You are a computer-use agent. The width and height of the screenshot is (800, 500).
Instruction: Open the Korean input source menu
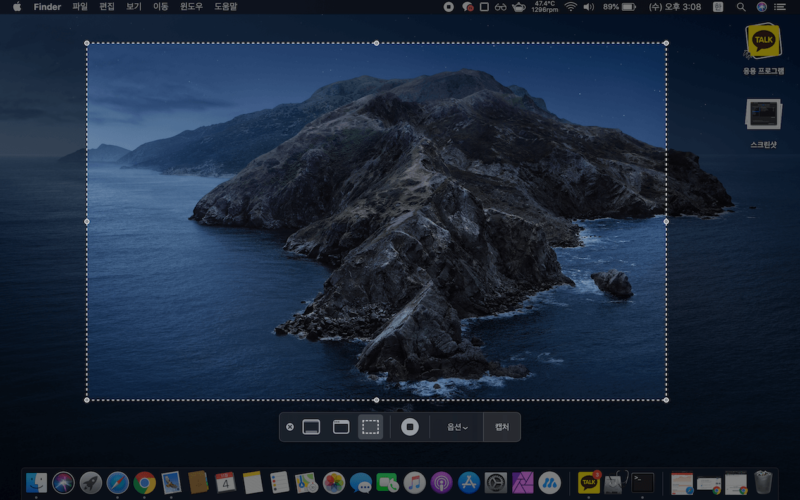click(718, 7)
